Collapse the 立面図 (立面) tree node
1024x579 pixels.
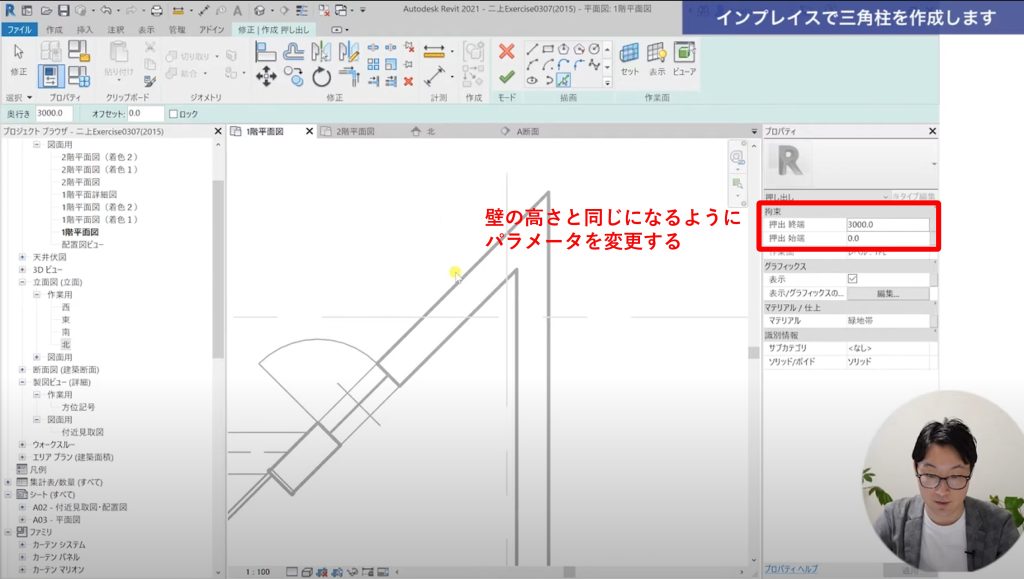tap(22, 282)
